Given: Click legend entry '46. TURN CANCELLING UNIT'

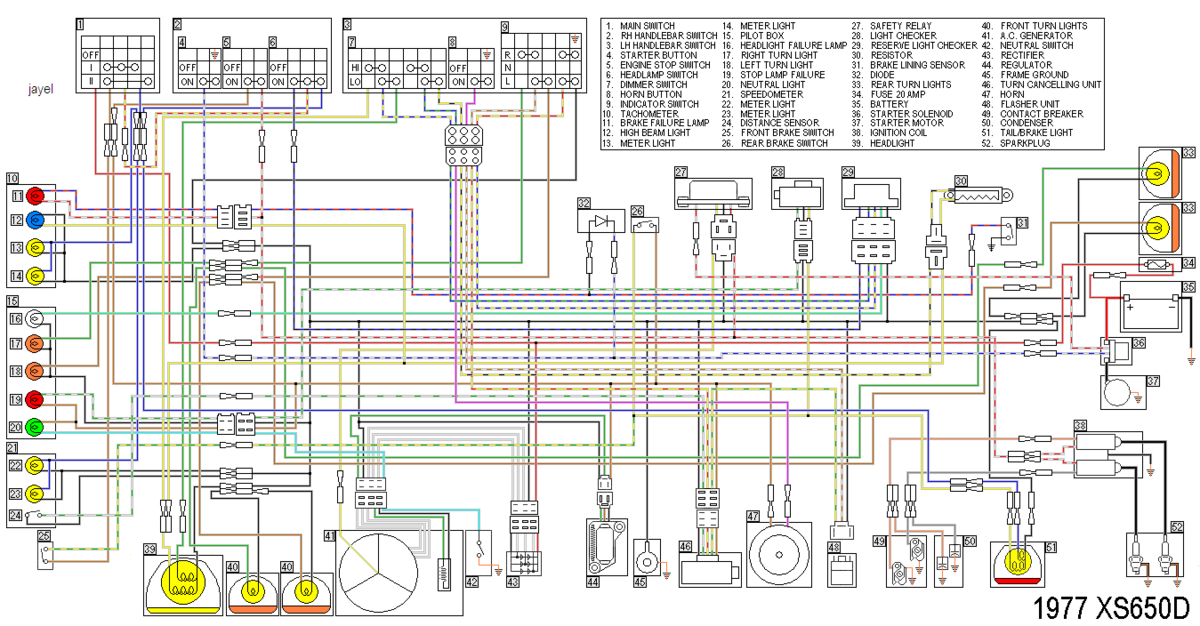Looking at the screenshot, I should tap(1041, 84).
